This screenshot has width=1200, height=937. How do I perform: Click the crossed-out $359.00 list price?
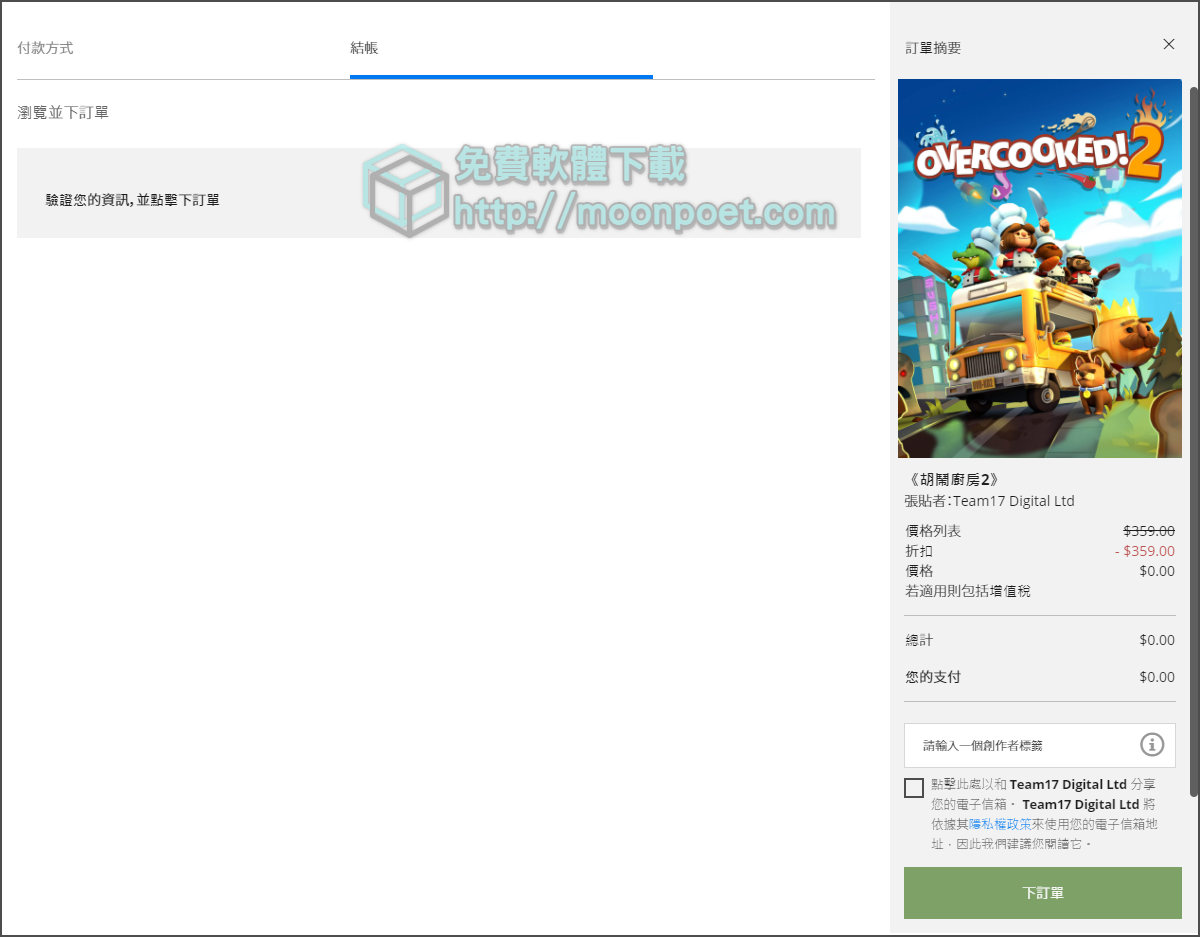(x=1148, y=531)
